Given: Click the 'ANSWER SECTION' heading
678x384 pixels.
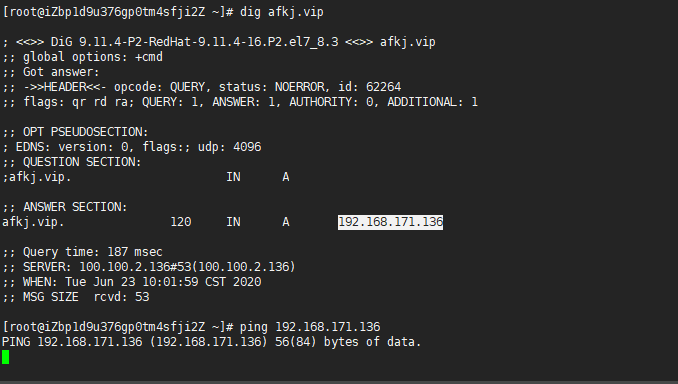Looking at the screenshot, I should [x=75, y=207].
